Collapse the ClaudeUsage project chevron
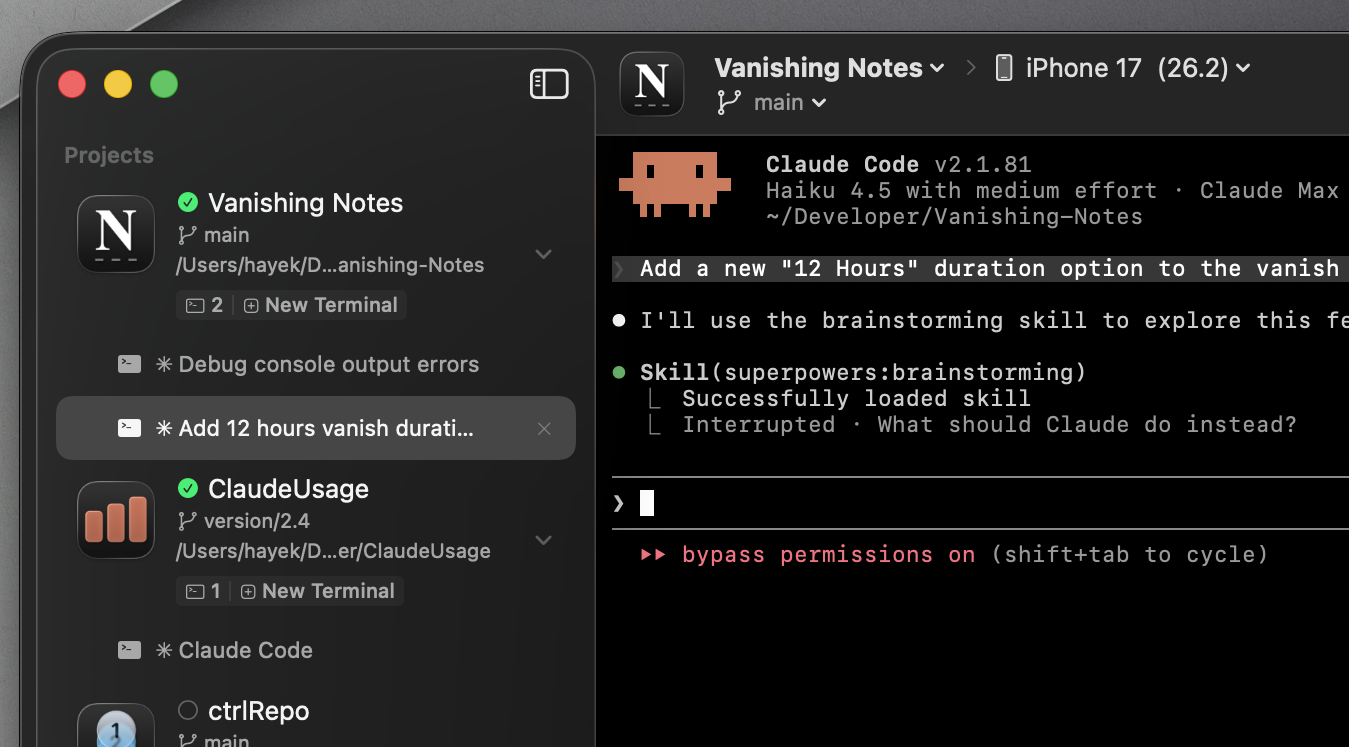 tap(544, 540)
